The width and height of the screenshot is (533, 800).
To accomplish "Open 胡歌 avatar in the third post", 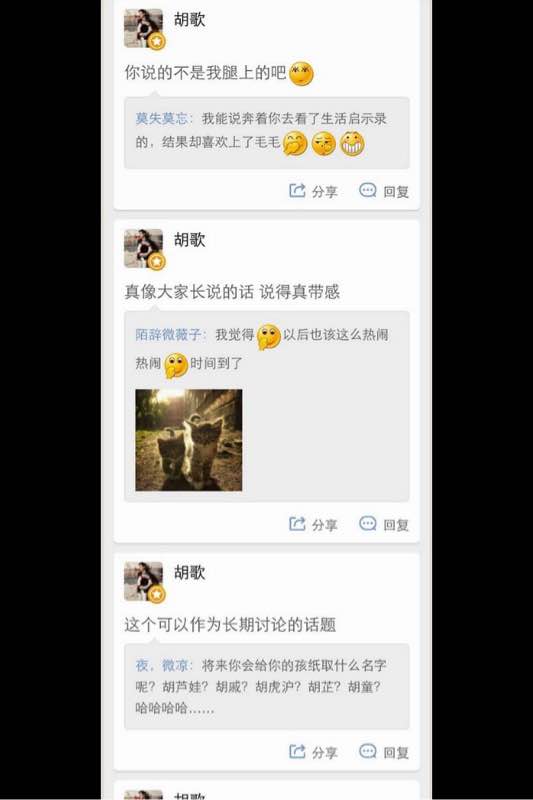I will click(143, 581).
